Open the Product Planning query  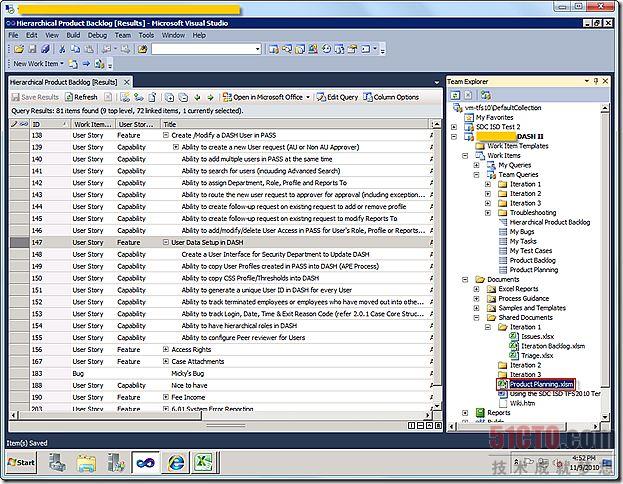pyautogui.click(x=534, y=270)
